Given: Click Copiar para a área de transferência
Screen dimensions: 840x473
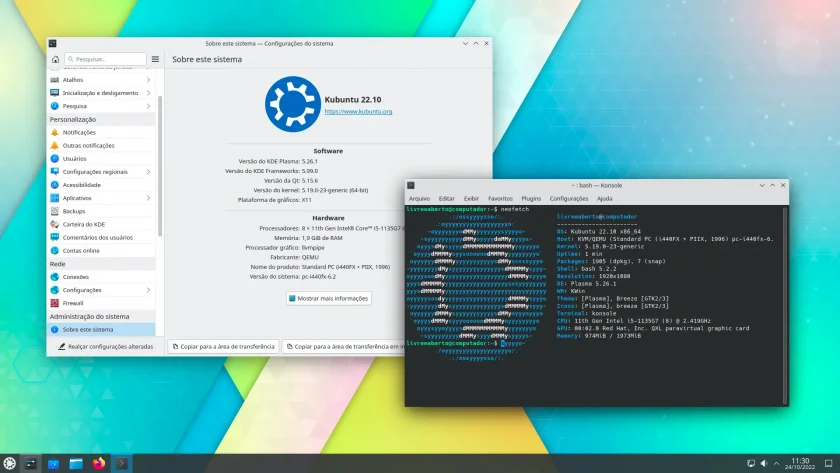Looking at the screenshot, I should point(223,347).
